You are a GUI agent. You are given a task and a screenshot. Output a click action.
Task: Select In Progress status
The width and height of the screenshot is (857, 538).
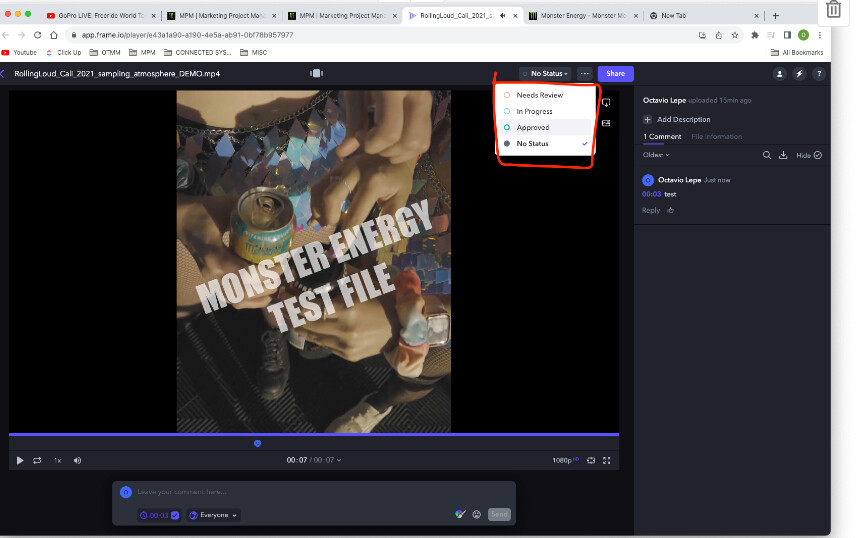pos(545,112)
